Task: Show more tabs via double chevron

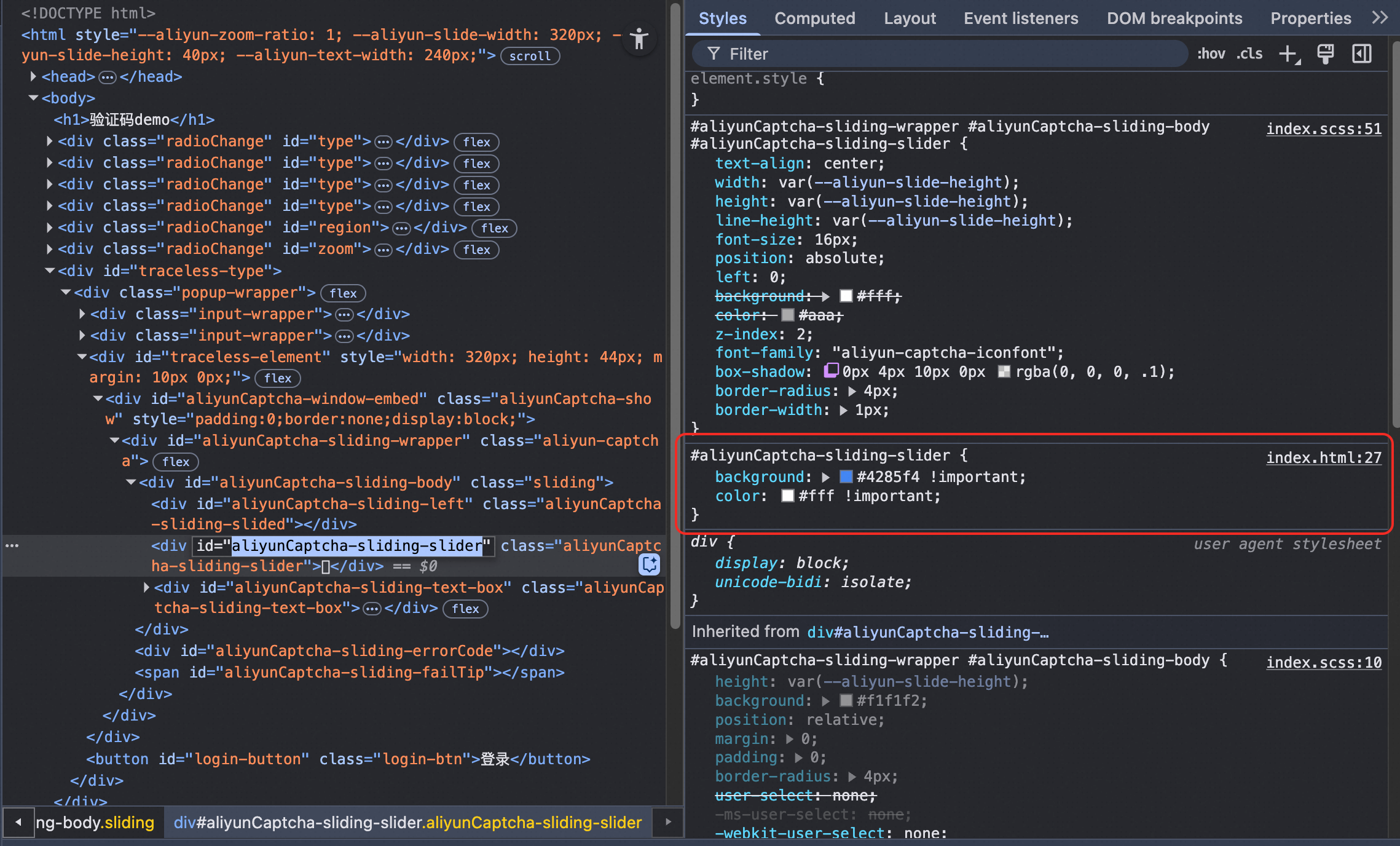Action: (x=1380, y=18)
